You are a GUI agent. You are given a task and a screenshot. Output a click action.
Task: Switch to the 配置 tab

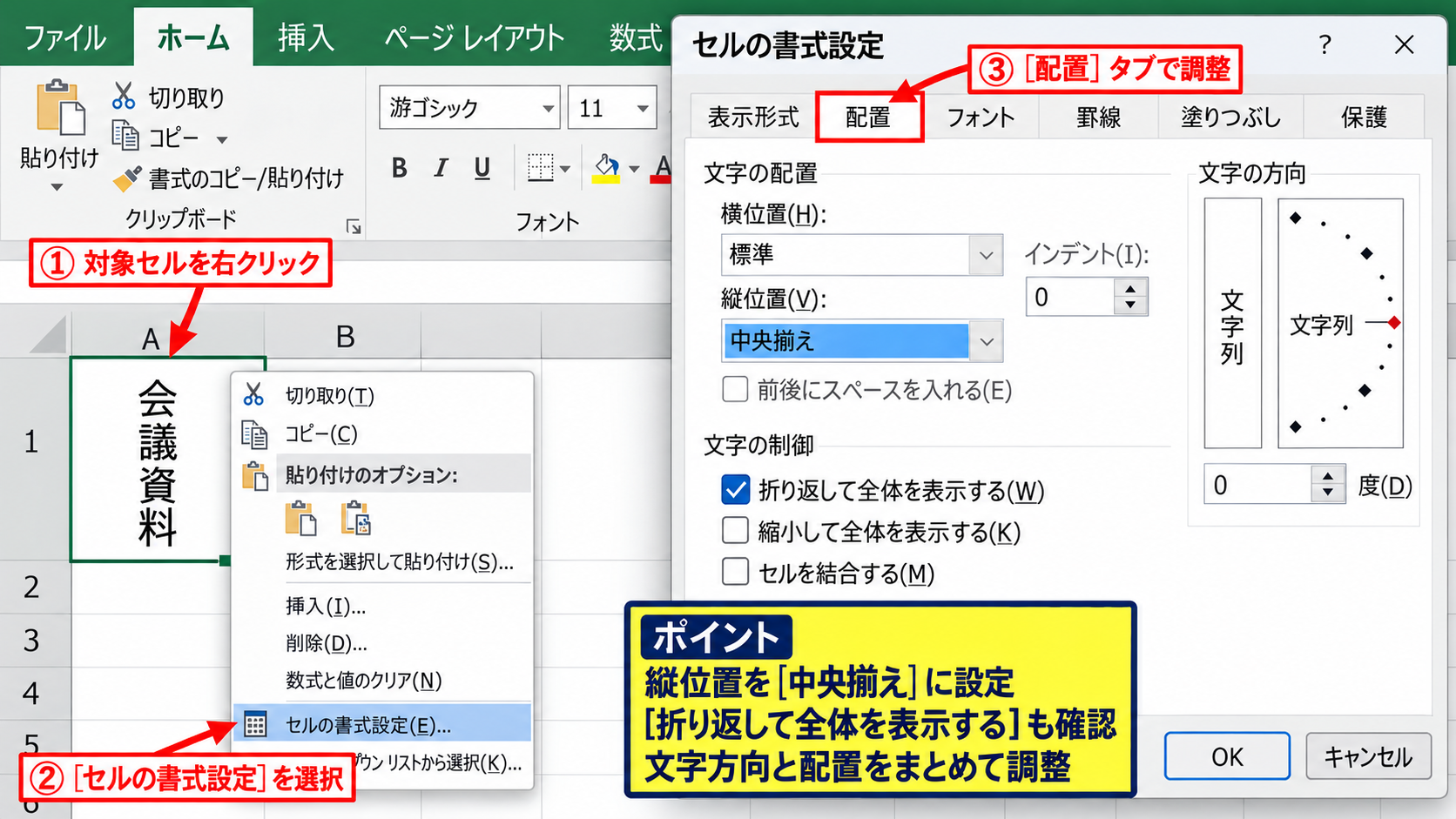[x=868, y=117]
